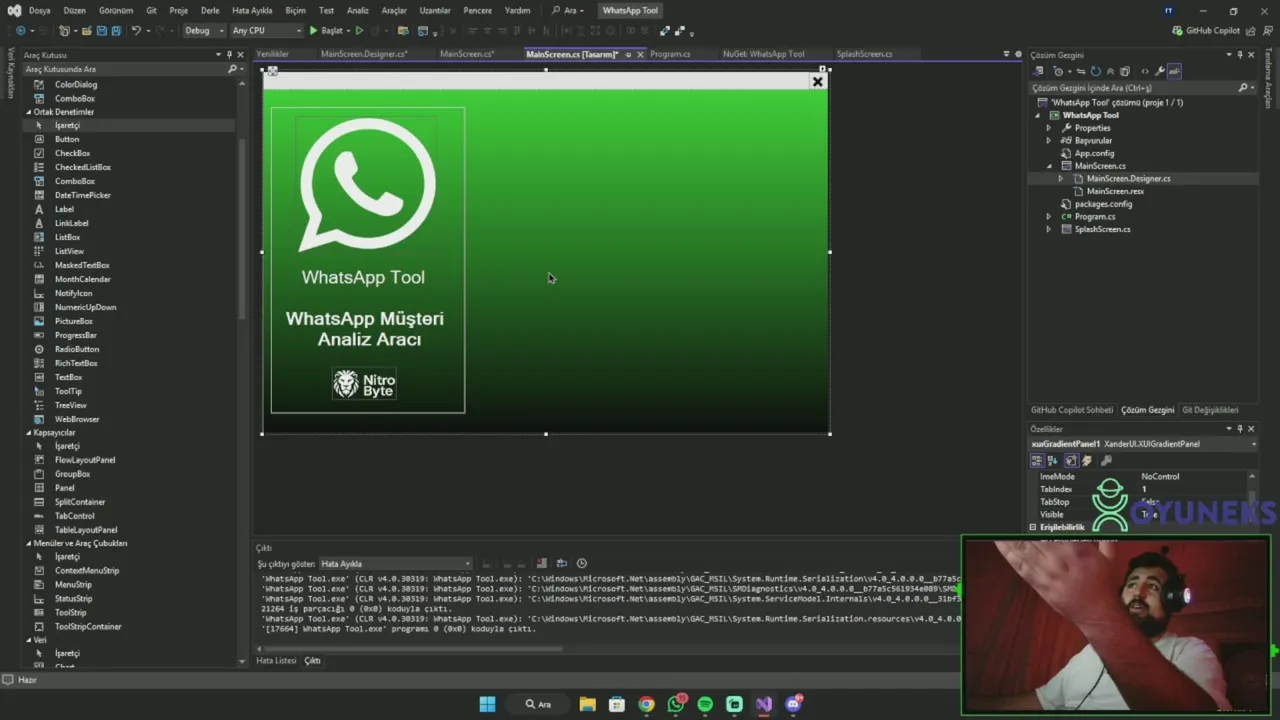Open the Şu çıktıyı göster source dropdown

[x=395, y=564]
